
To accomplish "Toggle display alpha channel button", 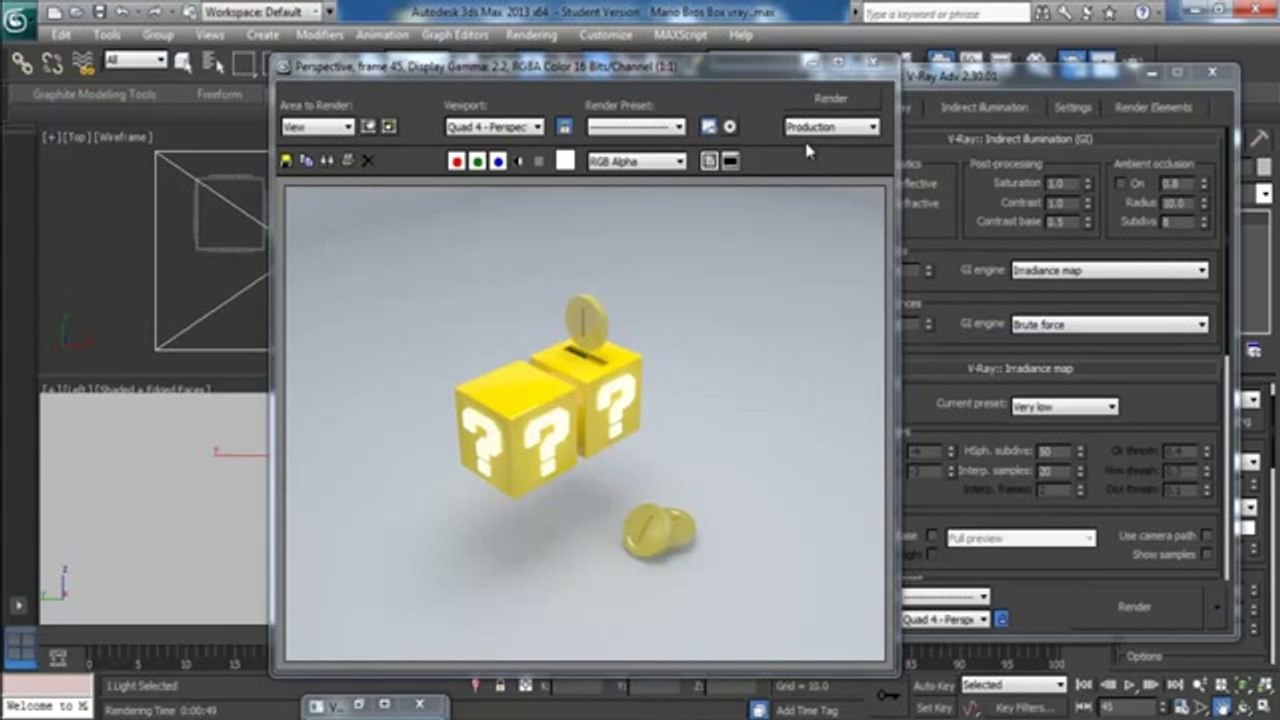I will pos(518,161).
